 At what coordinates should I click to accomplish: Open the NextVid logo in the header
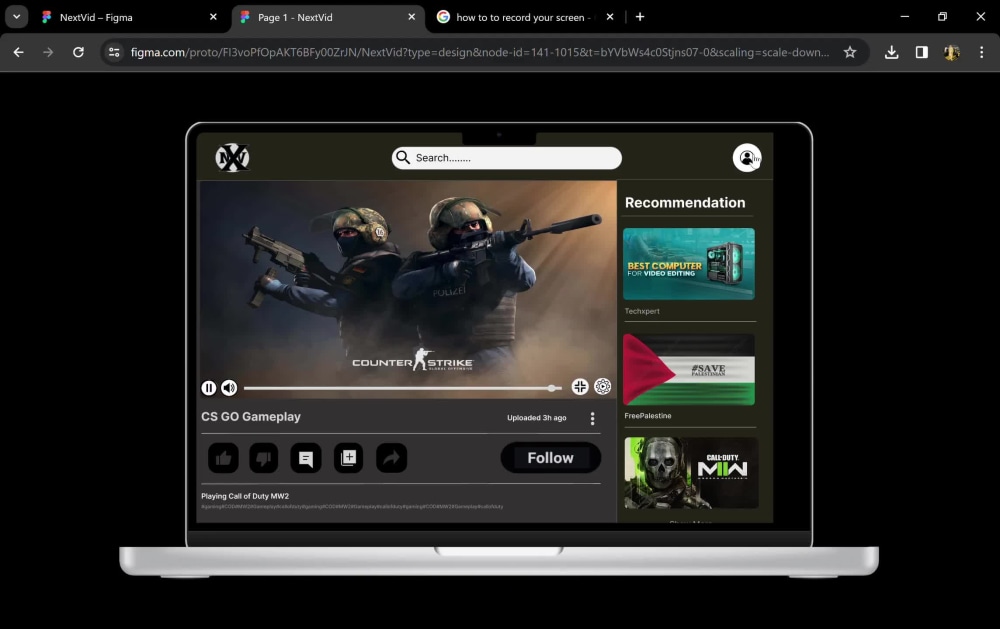(x=233, y=157)
